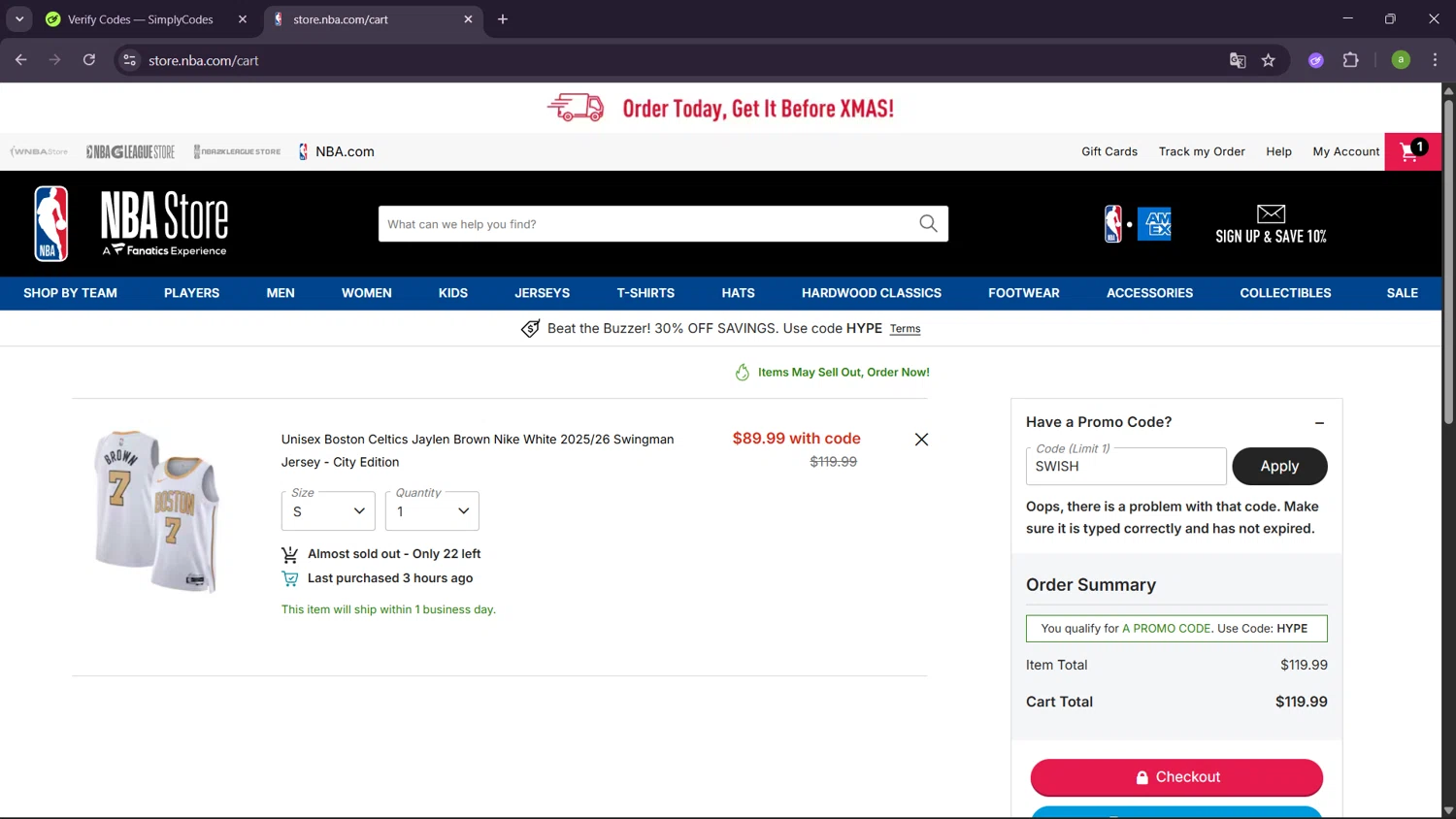Screen dimensions: 1456x819
Task: Click the translate page icon
Action: (x=1238, y=60)
